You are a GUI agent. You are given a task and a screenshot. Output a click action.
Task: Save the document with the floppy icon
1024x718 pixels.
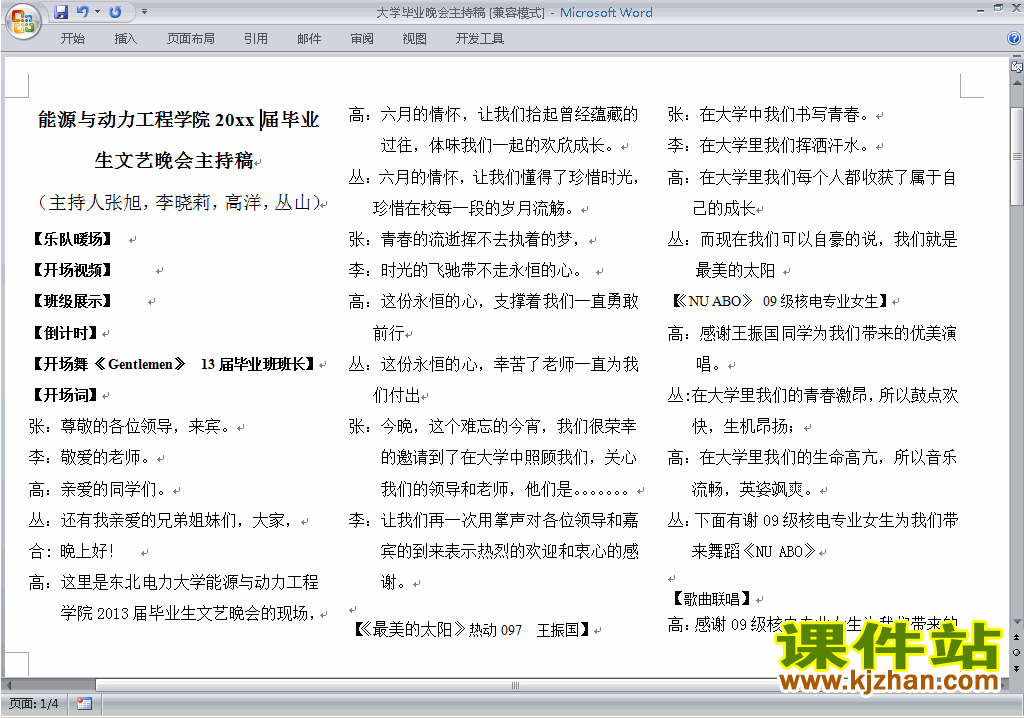pos(61,12)
